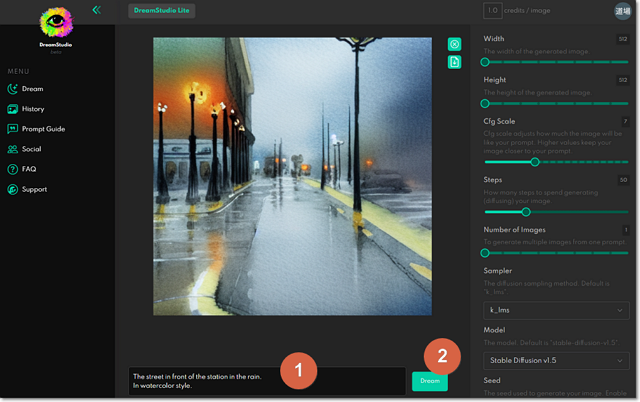The image size is (640, 402).
Task: Click the Support icon in sidebar
Action: [x=12, y=189]
